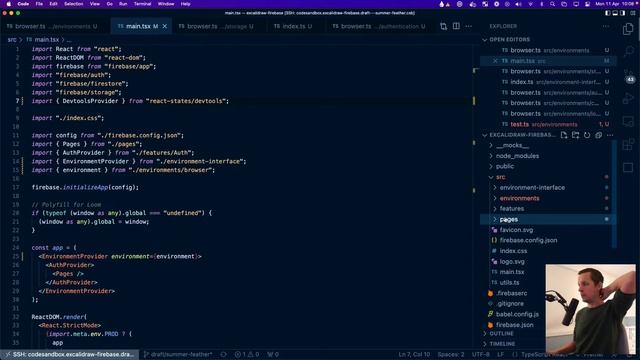Viewport: 640px width, 360px height.
Task: Click the Apple menu icon
Action: [x=8, y=4]
